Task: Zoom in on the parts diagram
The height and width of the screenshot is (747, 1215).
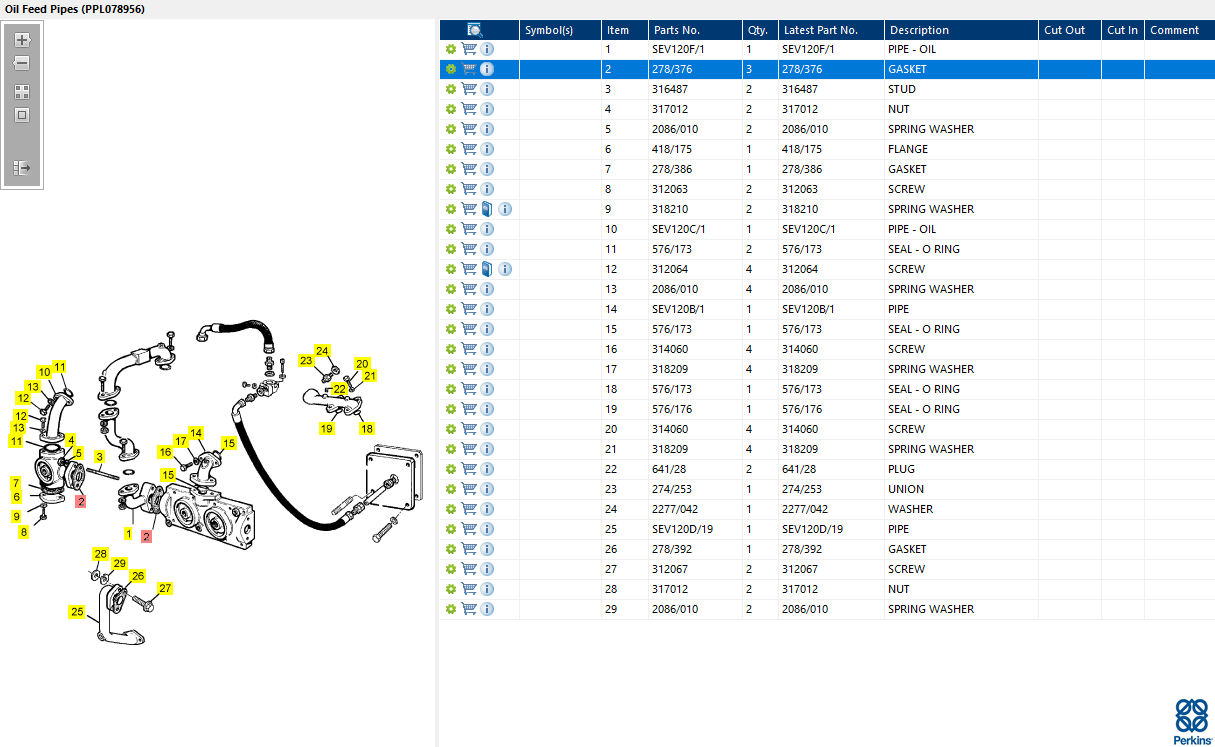Action: coord(22,40)
